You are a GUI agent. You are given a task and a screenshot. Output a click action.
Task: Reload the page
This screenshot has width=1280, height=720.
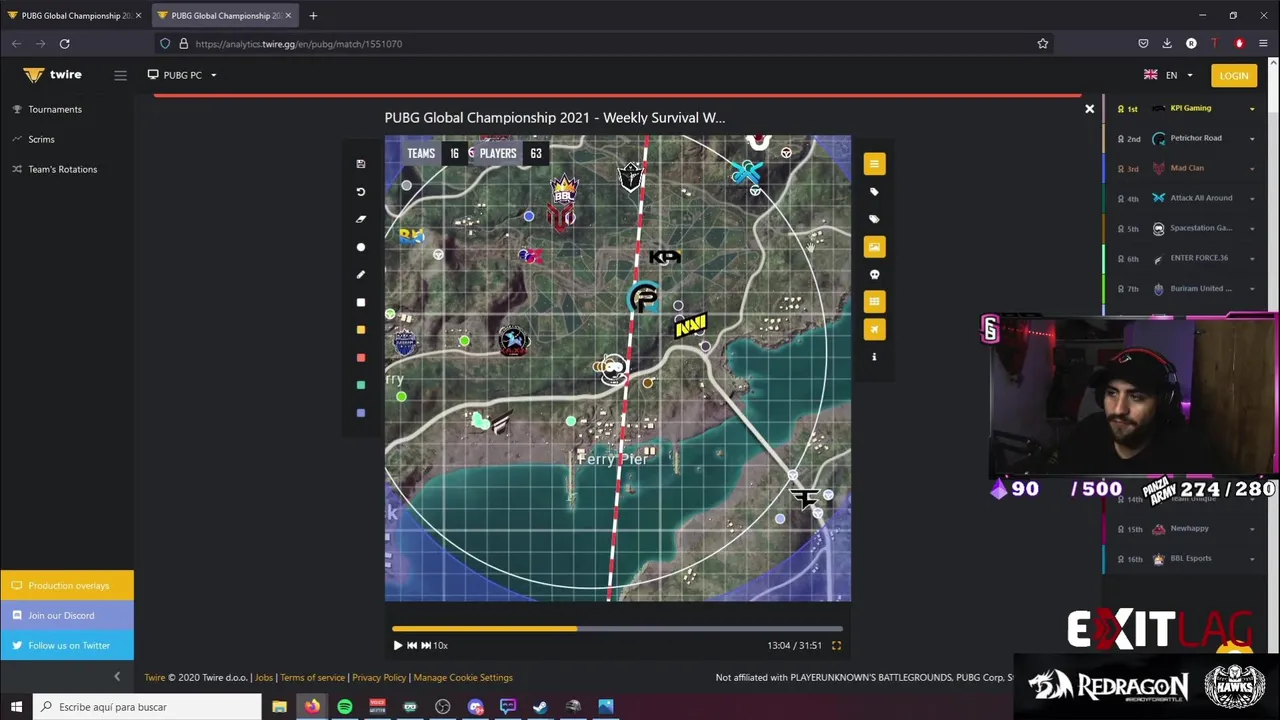tap(64, 44)
